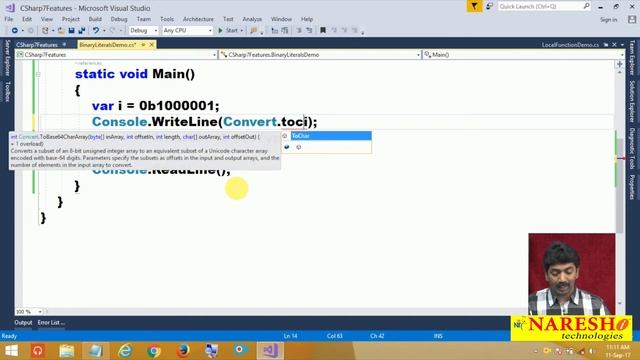Open the Help menu
Viewport: 640px width, 360px height.
tap(307, 19)
